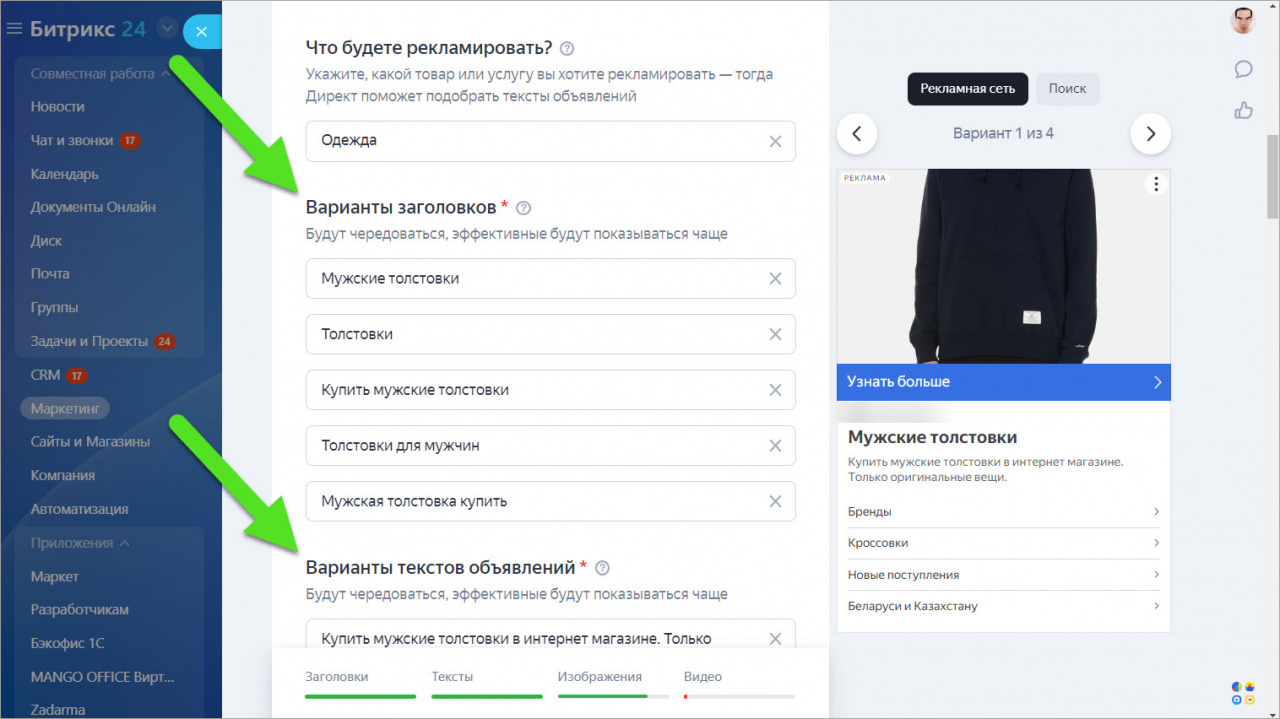Open Новые поступления quick link in preview

point(1004,575)
